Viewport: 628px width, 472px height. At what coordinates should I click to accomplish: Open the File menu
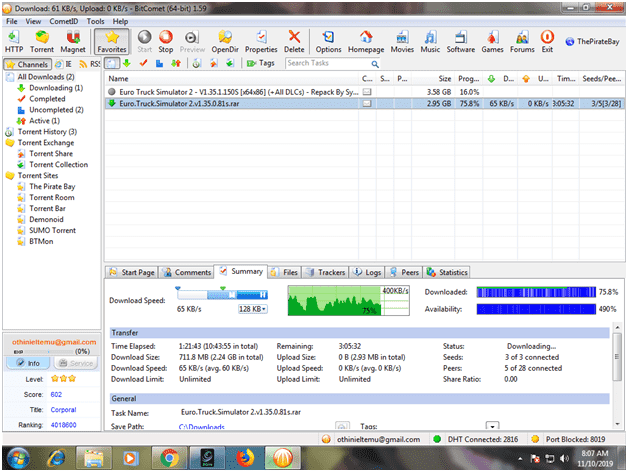[12, 21]
